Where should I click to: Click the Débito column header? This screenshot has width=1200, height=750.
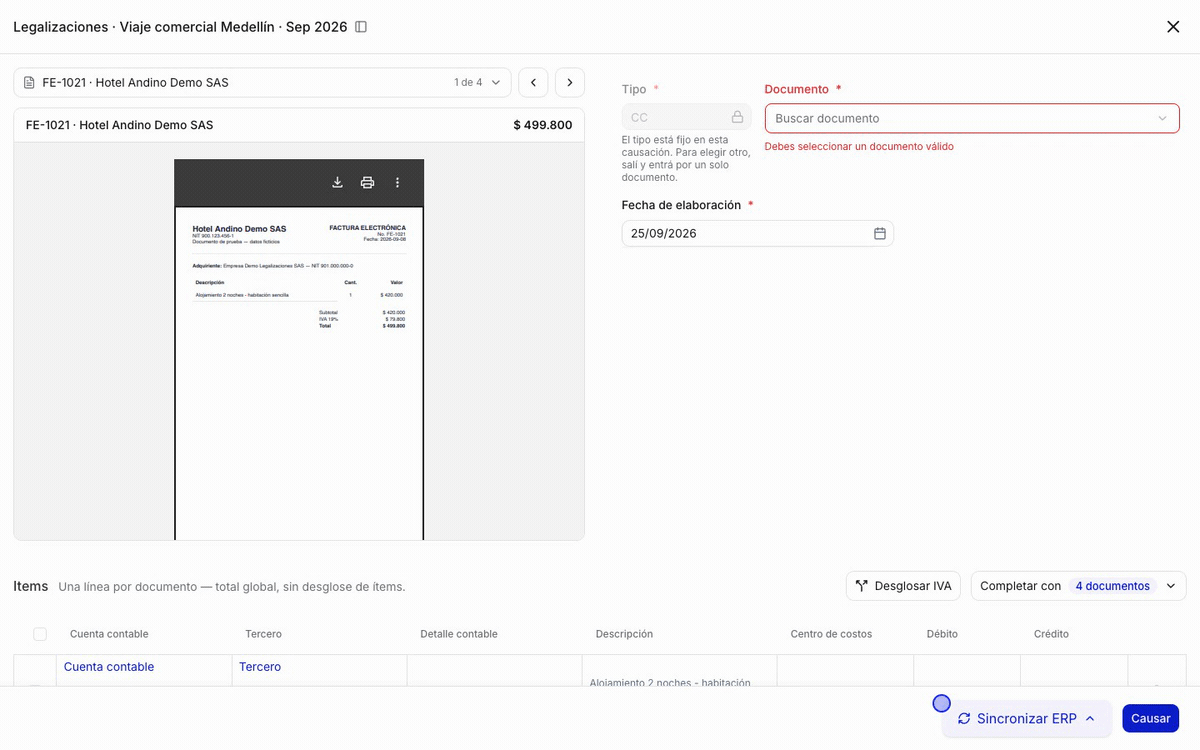tap(944, 634)
